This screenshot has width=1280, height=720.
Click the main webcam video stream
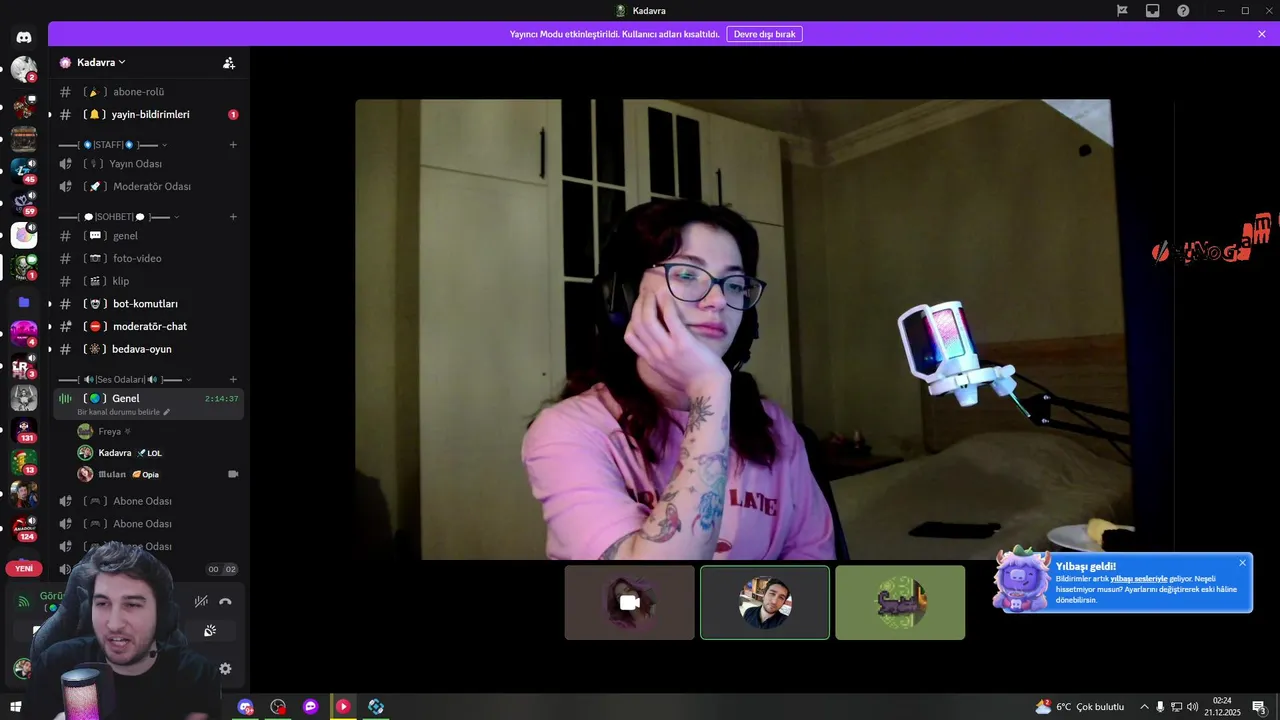[x=765, y=329]
